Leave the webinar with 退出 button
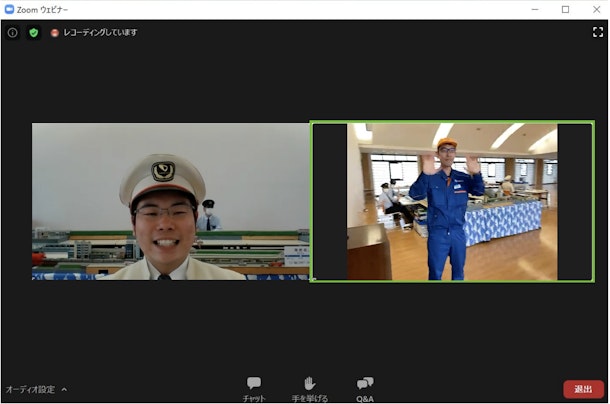The width and height of the screenshot is (610, 404). click(583, 389)
